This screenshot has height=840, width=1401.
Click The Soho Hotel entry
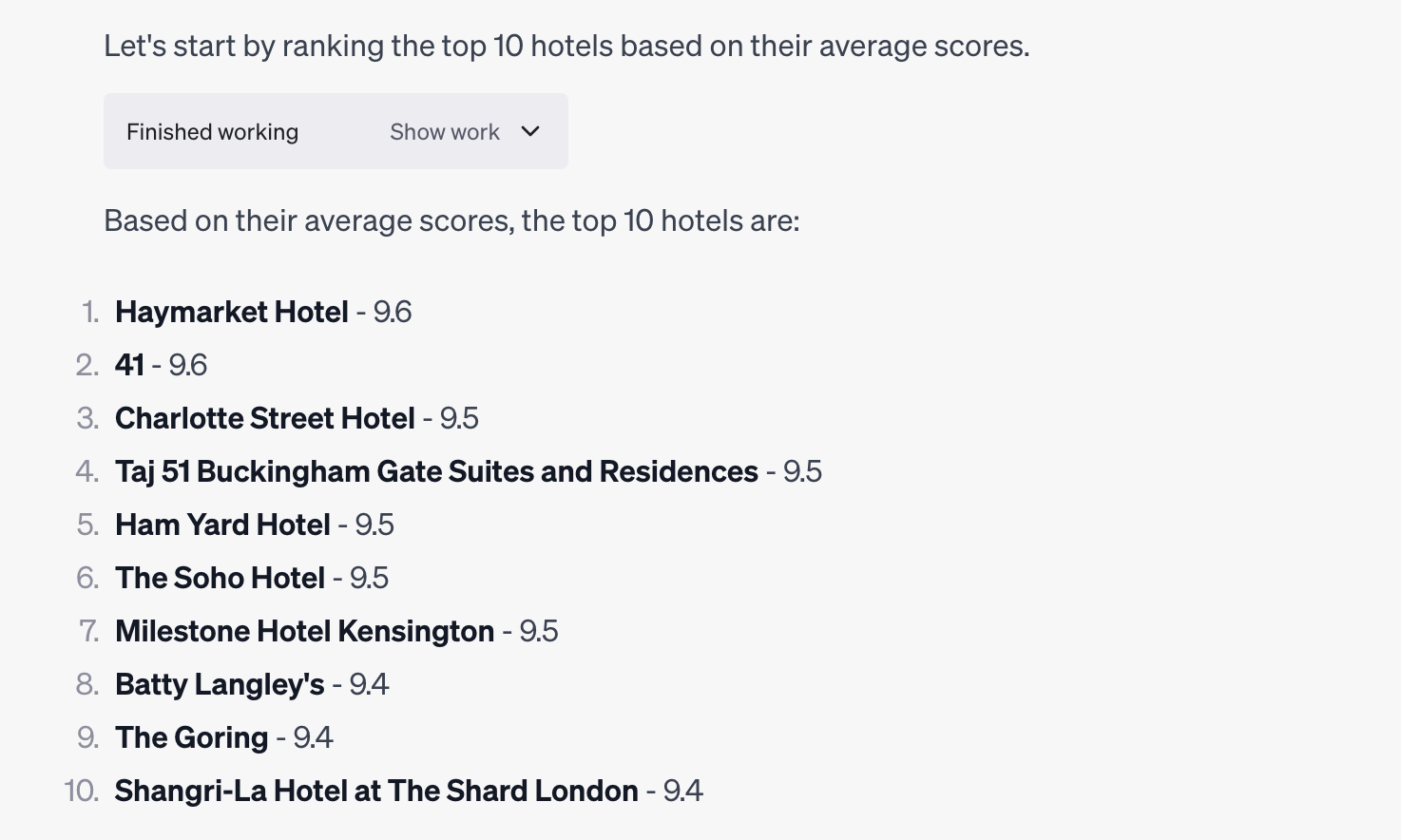221,578
